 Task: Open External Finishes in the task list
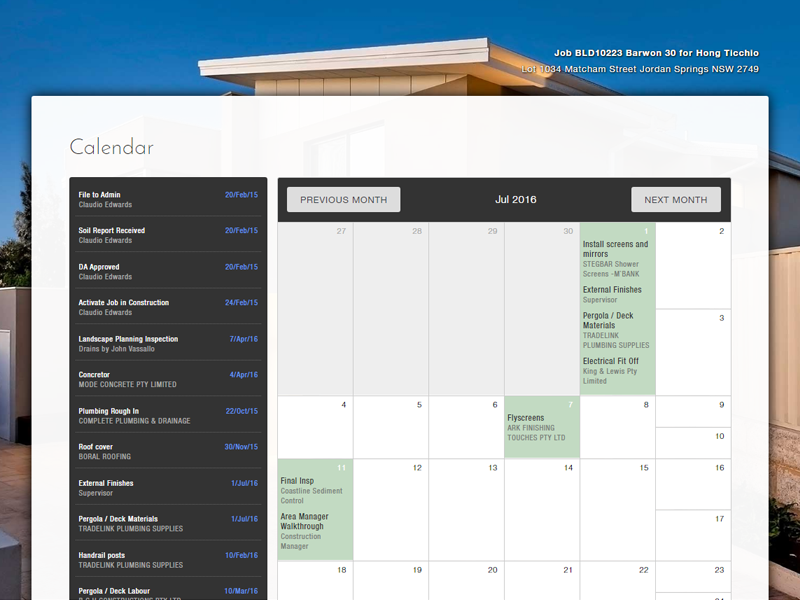click(x=168, y=488)
